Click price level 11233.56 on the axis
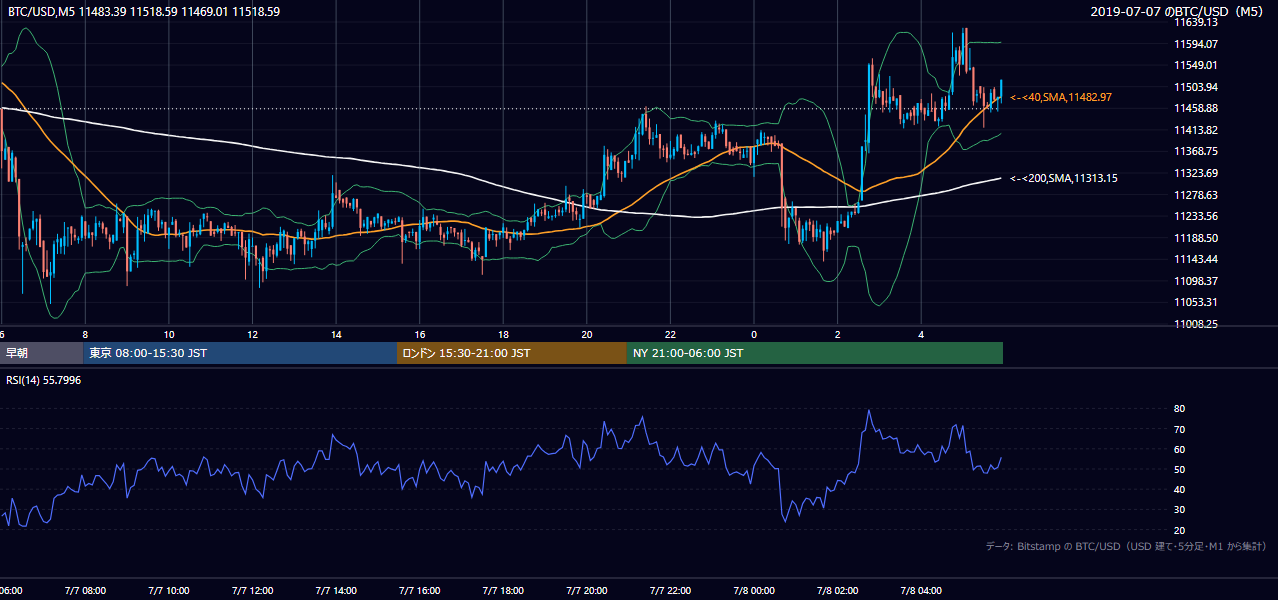Image resolution: width=1278 pixels, height=600 pixels. click(1196, 216)
